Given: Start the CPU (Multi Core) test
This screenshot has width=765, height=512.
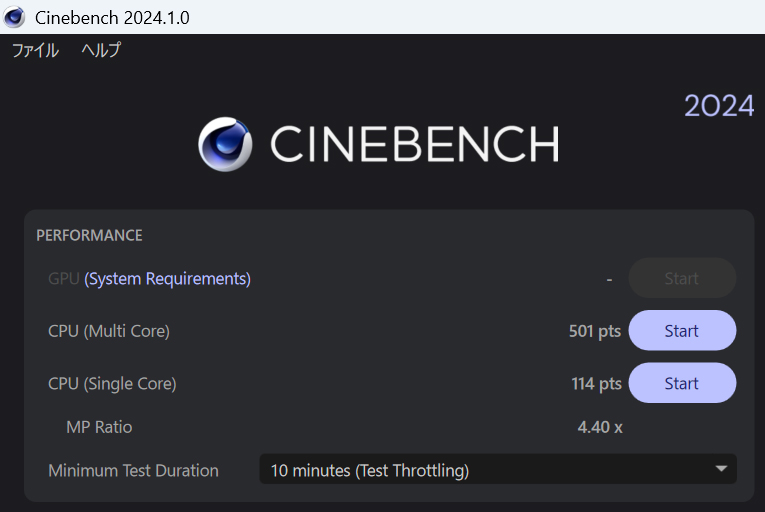Looking at the screenshot, I should click(682, 330).
